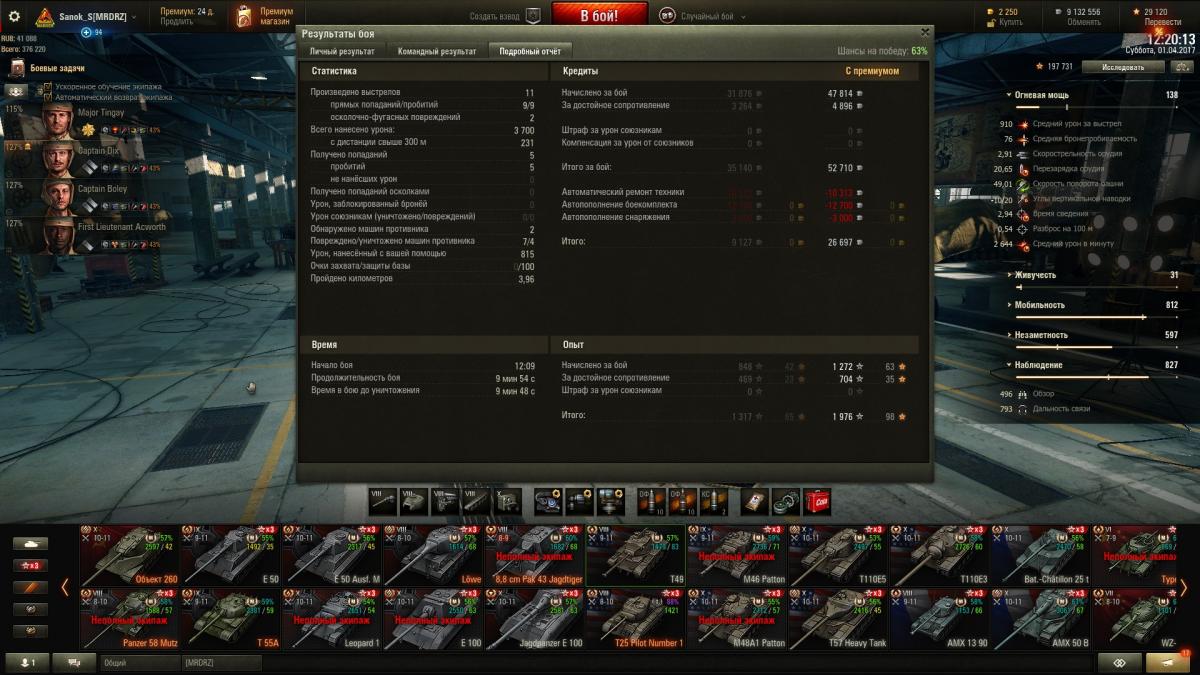The image size is (1200, 675).
Task: Select the Подробный отчёт tab
Action: (530, 51)
